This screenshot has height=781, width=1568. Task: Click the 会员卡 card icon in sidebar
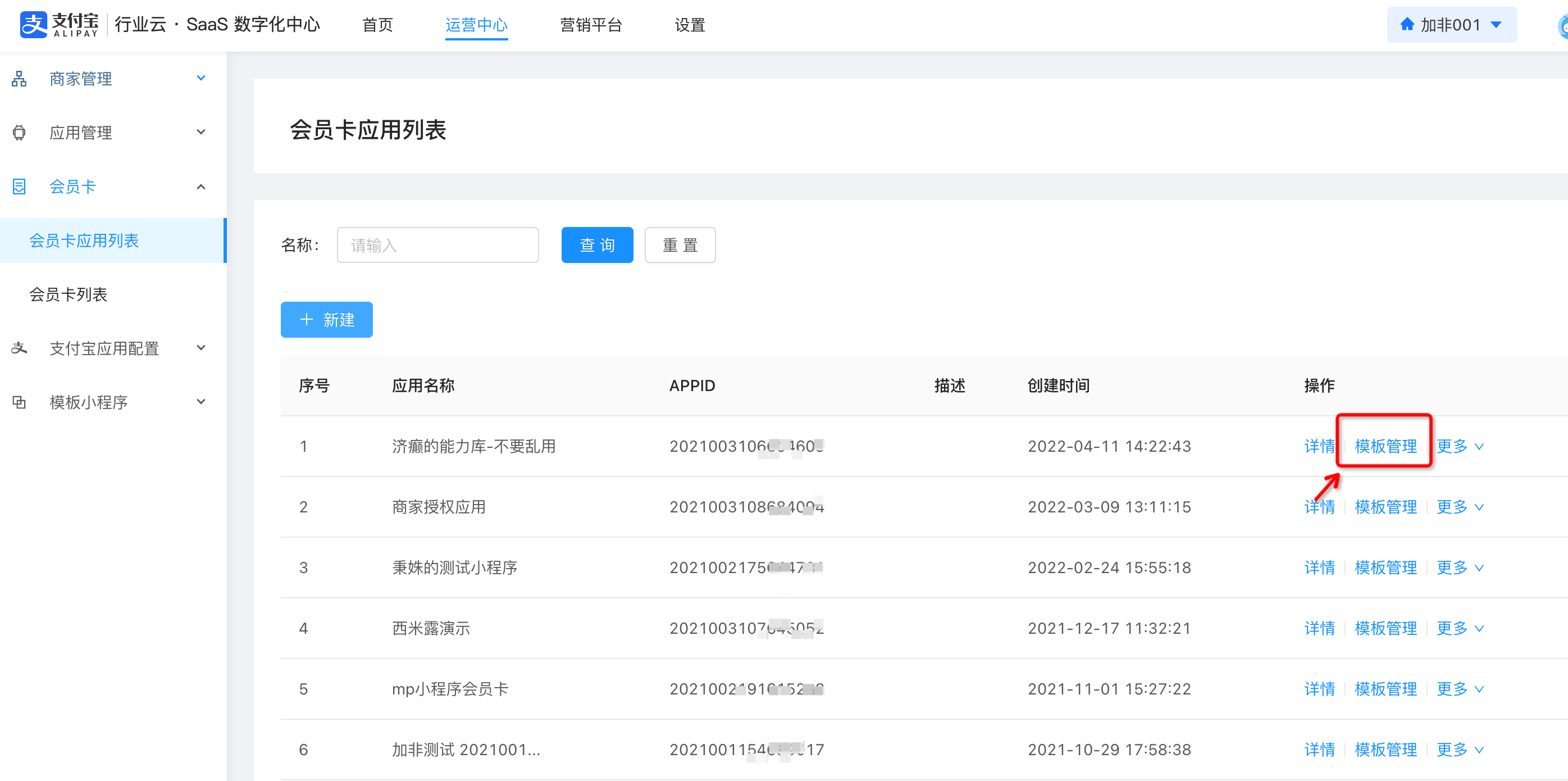(x=19, y=187)
